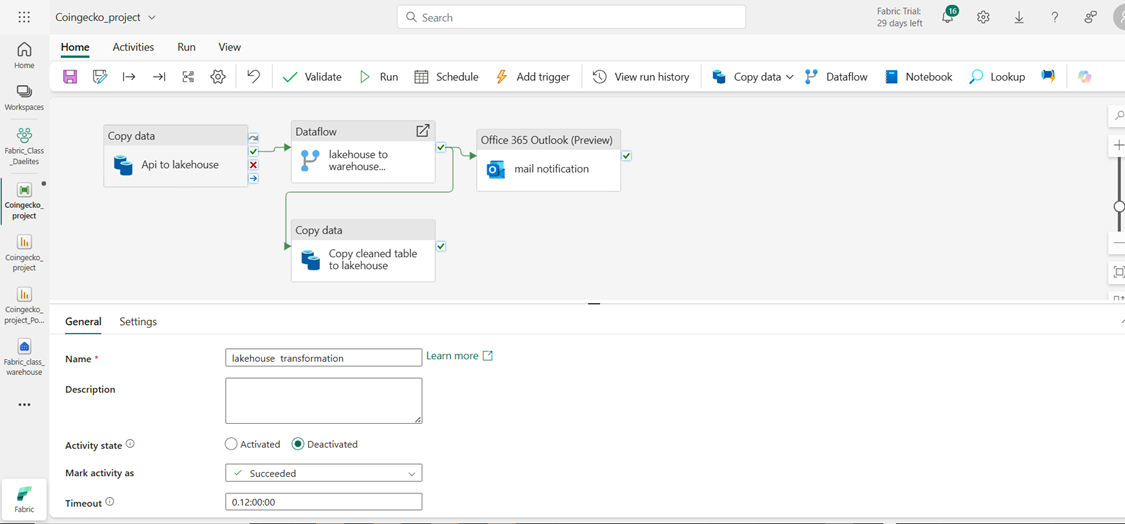The height and width of the screenshot is (524, 1125).
Task: Select the Deactivated radio button
Action: point(298,444)
